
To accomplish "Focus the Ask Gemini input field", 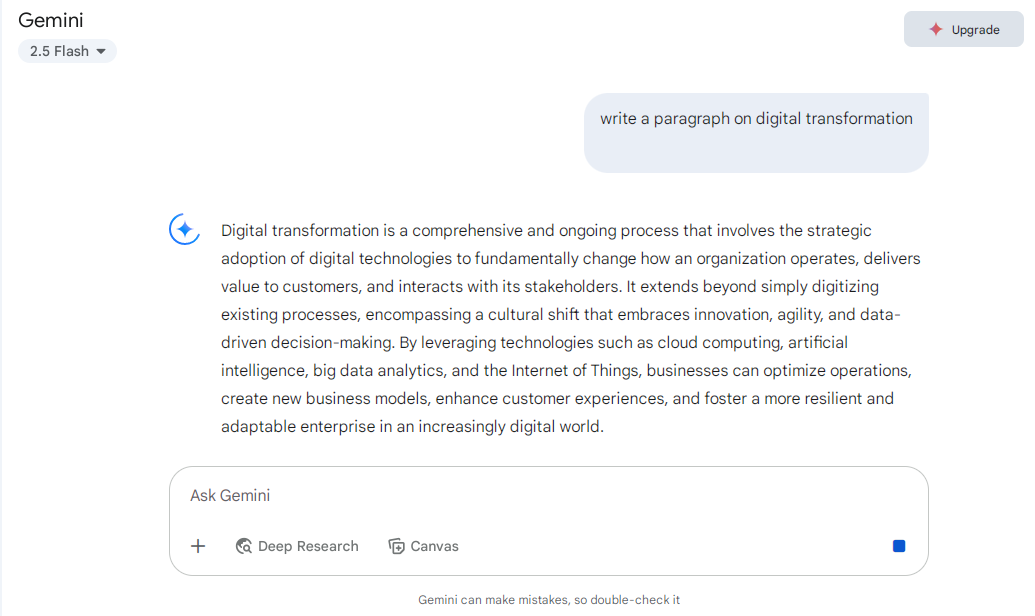I will pos(548,495).
